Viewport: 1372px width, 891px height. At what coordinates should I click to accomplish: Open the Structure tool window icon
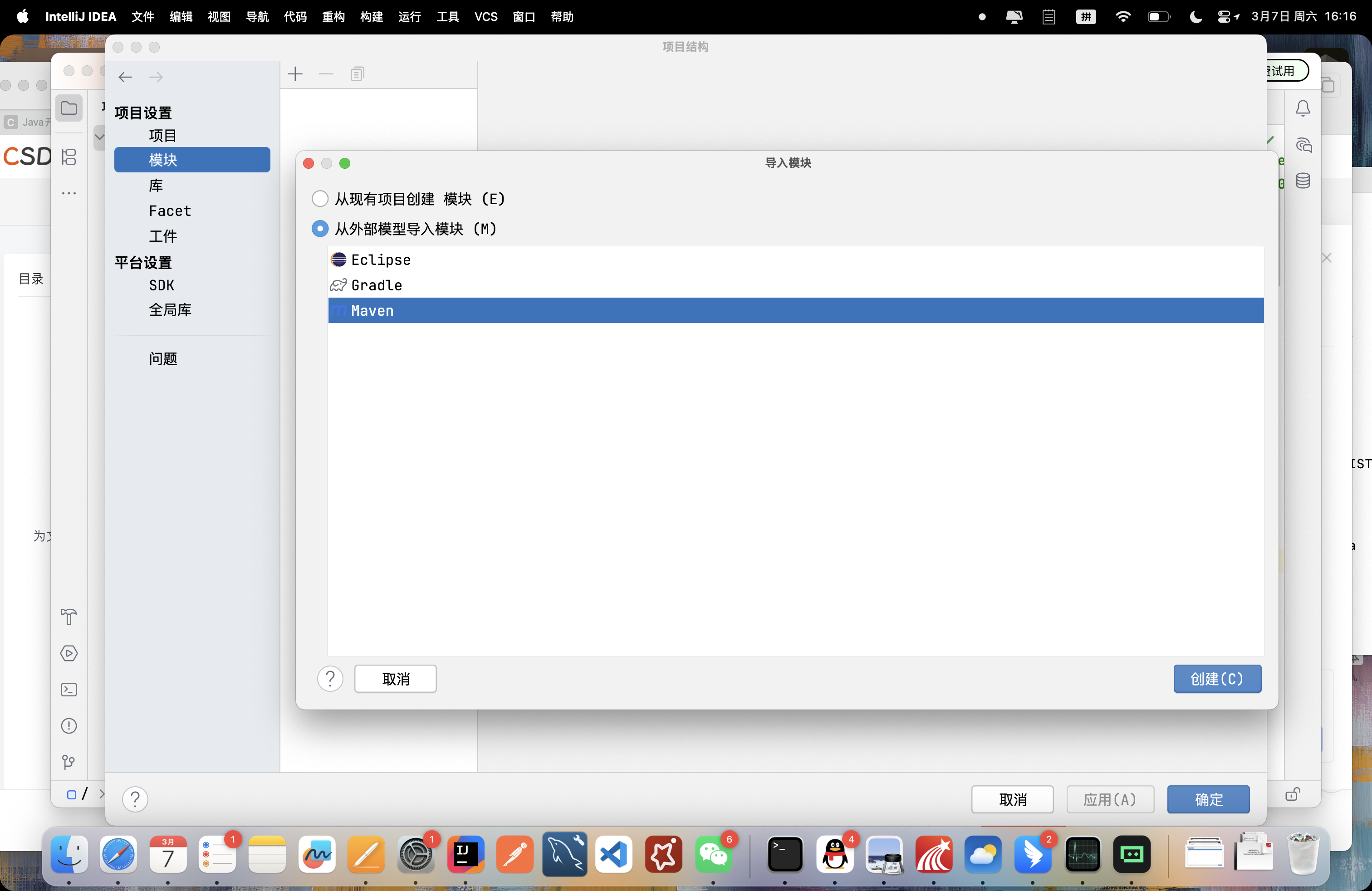click(69, 157)
